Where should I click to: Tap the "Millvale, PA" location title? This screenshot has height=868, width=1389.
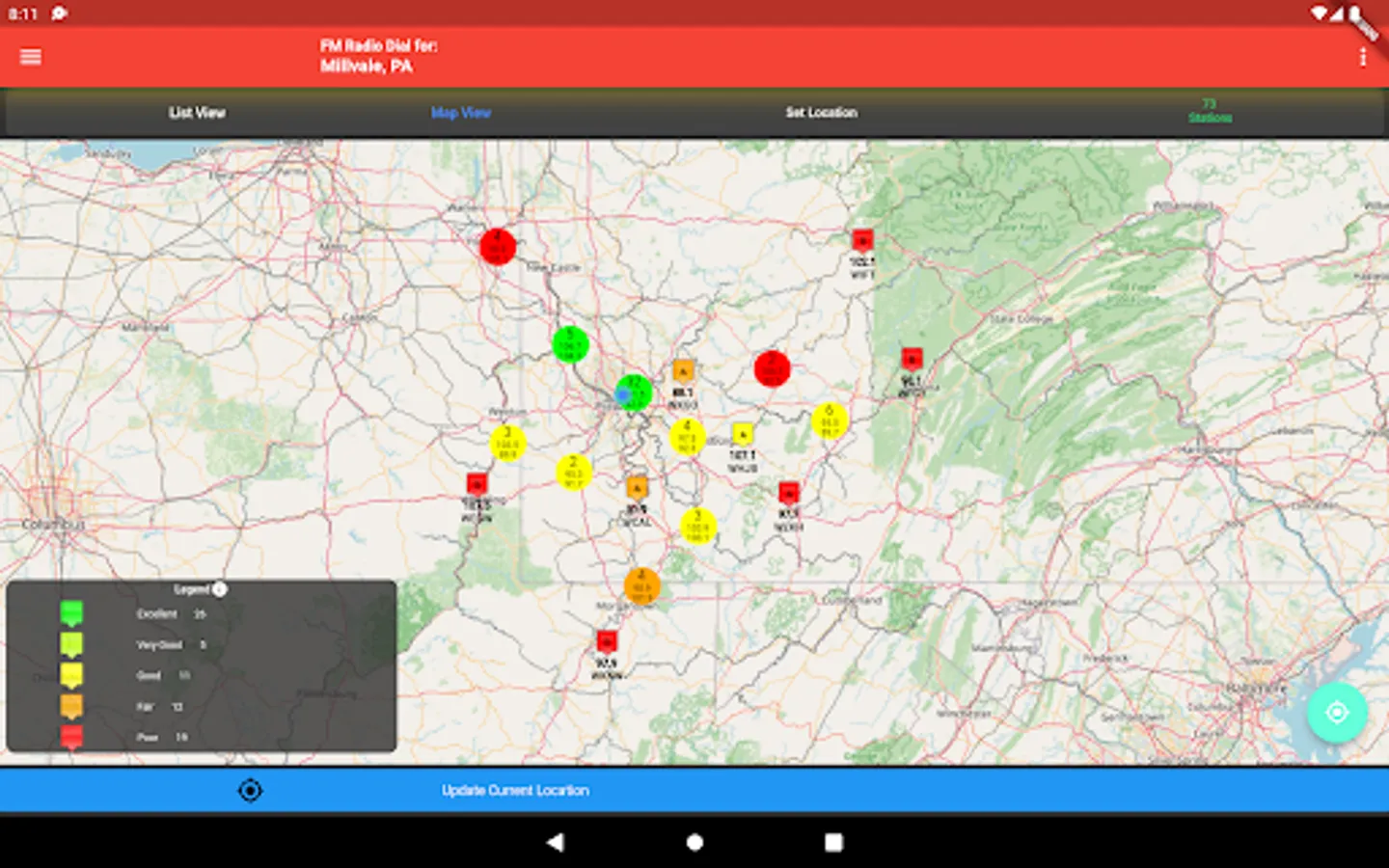click(x=367, y=67)
